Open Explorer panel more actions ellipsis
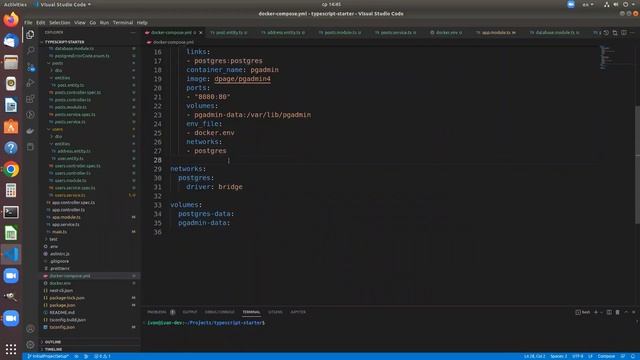The height and width of the screenshot is (360, 640). (133, 32)
